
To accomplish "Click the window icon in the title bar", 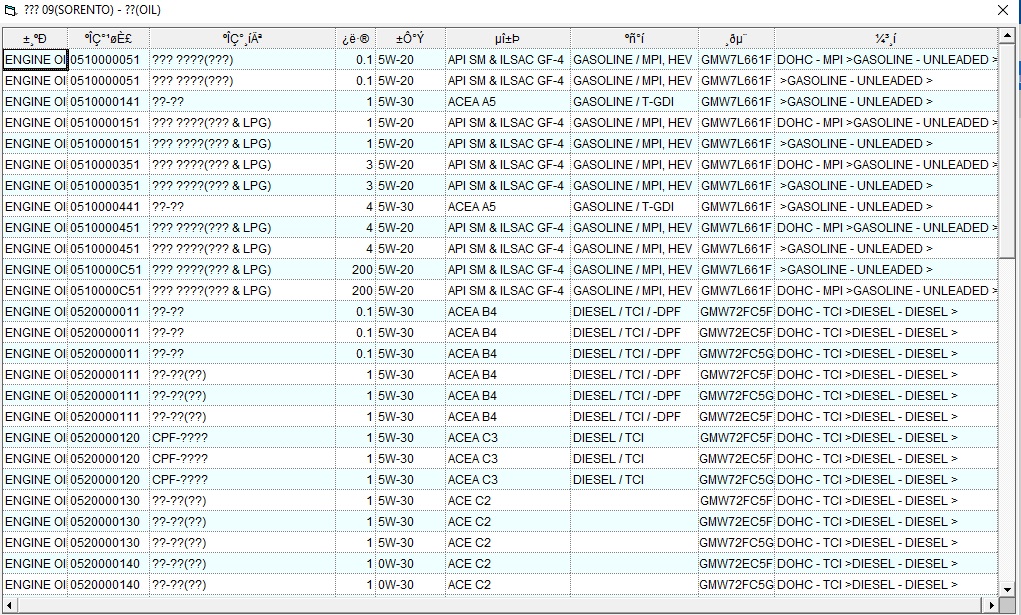I will click(x=11, y=10).
